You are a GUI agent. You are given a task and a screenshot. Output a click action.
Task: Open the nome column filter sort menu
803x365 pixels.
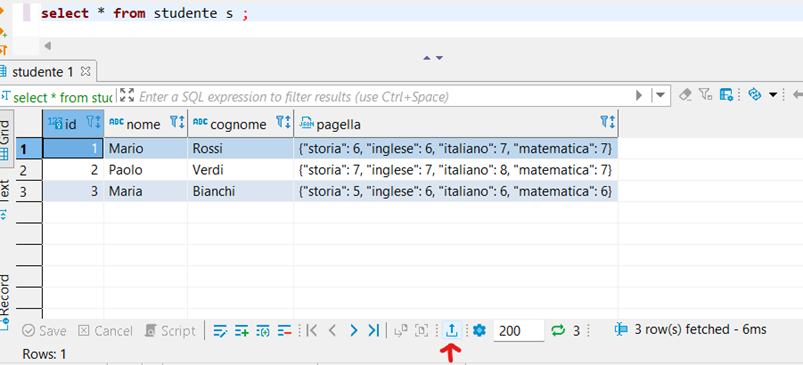click(177, 122)
